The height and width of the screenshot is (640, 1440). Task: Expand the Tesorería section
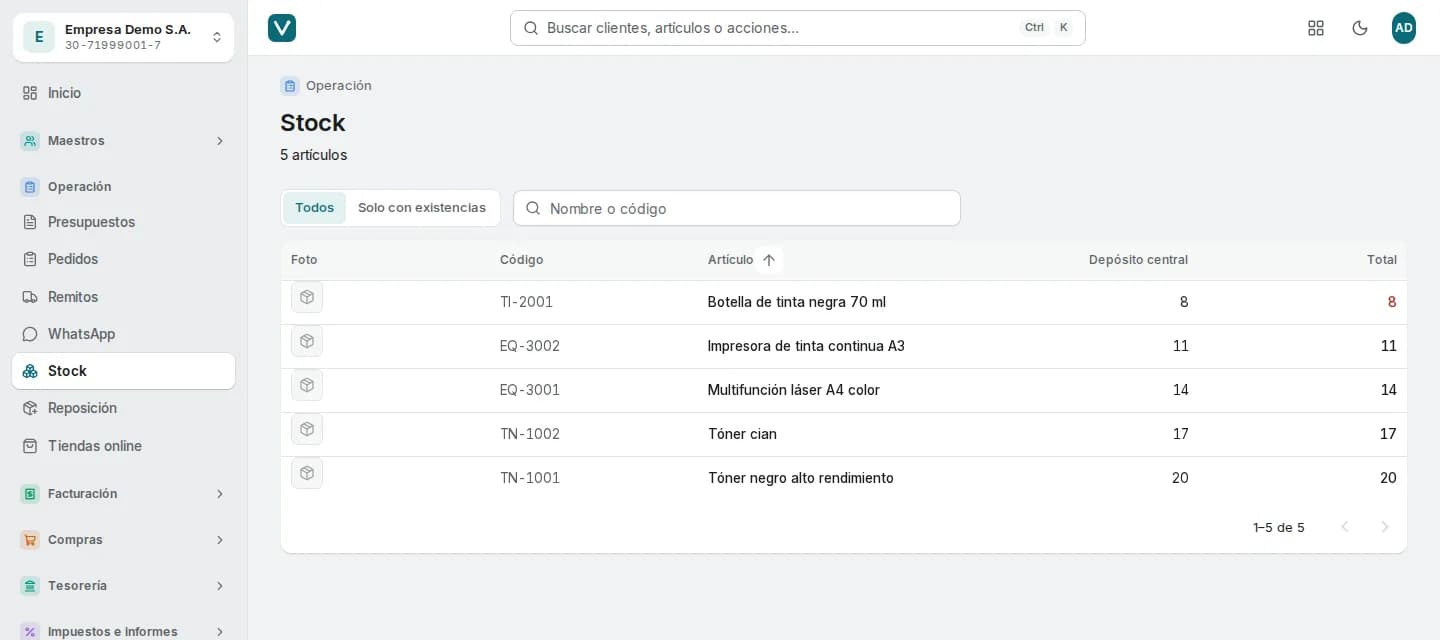(123, 586)
